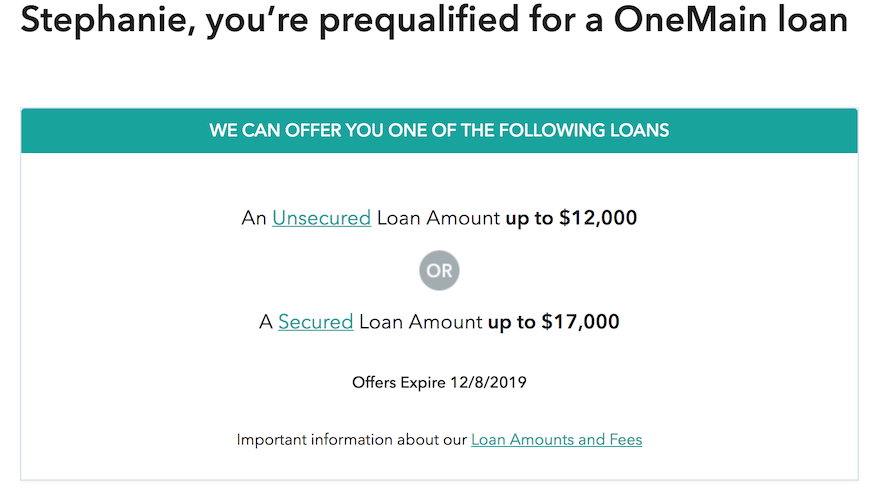Click the gray OR circle badge
The image size is (880, 494).
point(439,271)
